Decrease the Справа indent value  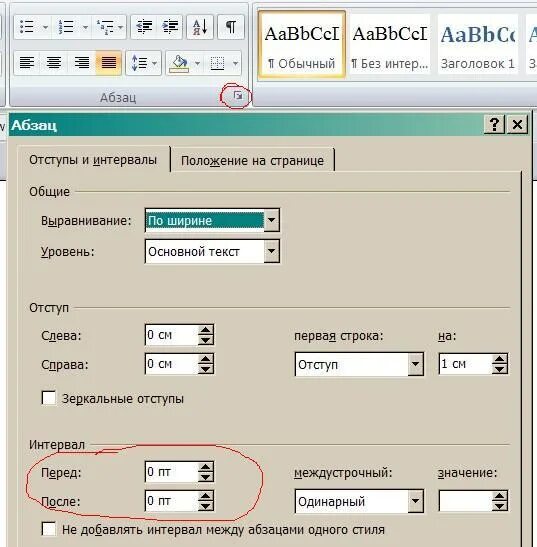[x=206, y=369]
